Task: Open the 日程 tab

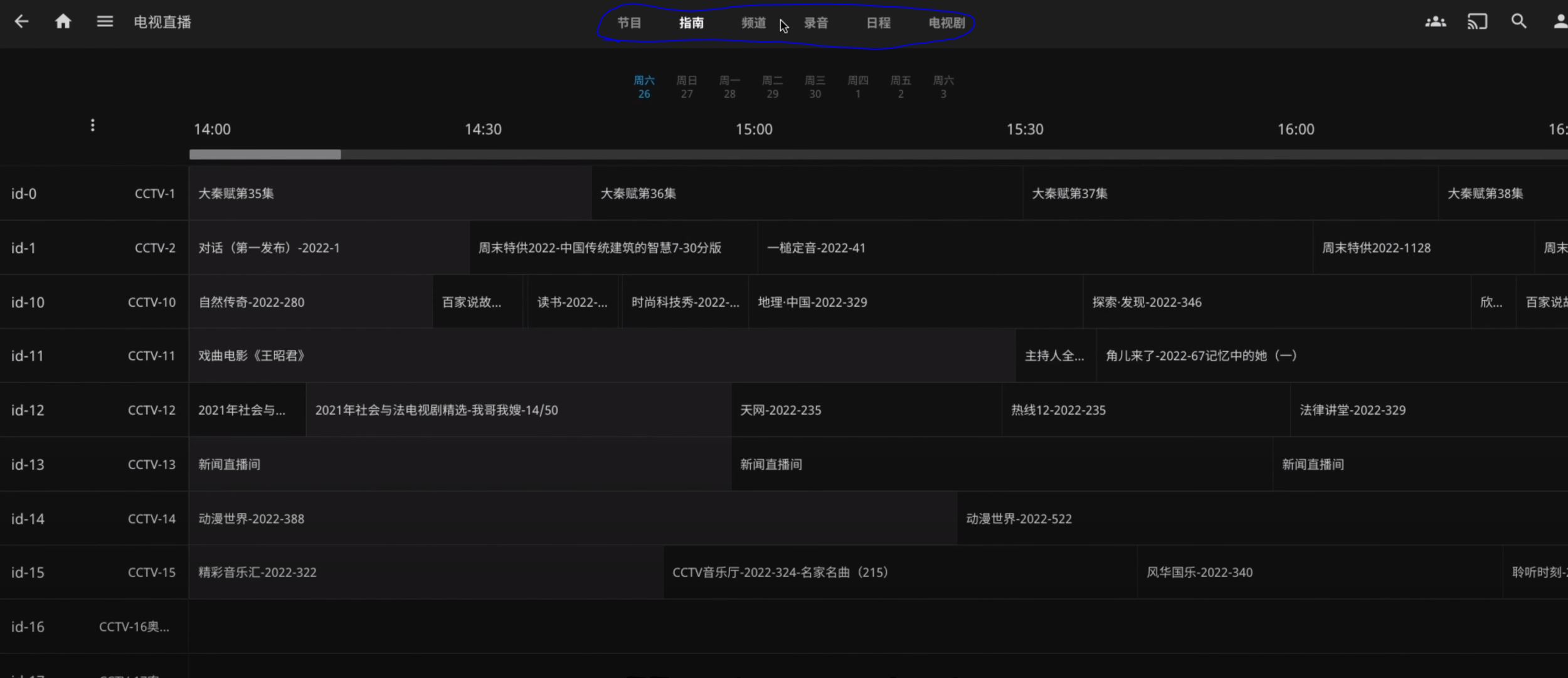Action: 878,23
